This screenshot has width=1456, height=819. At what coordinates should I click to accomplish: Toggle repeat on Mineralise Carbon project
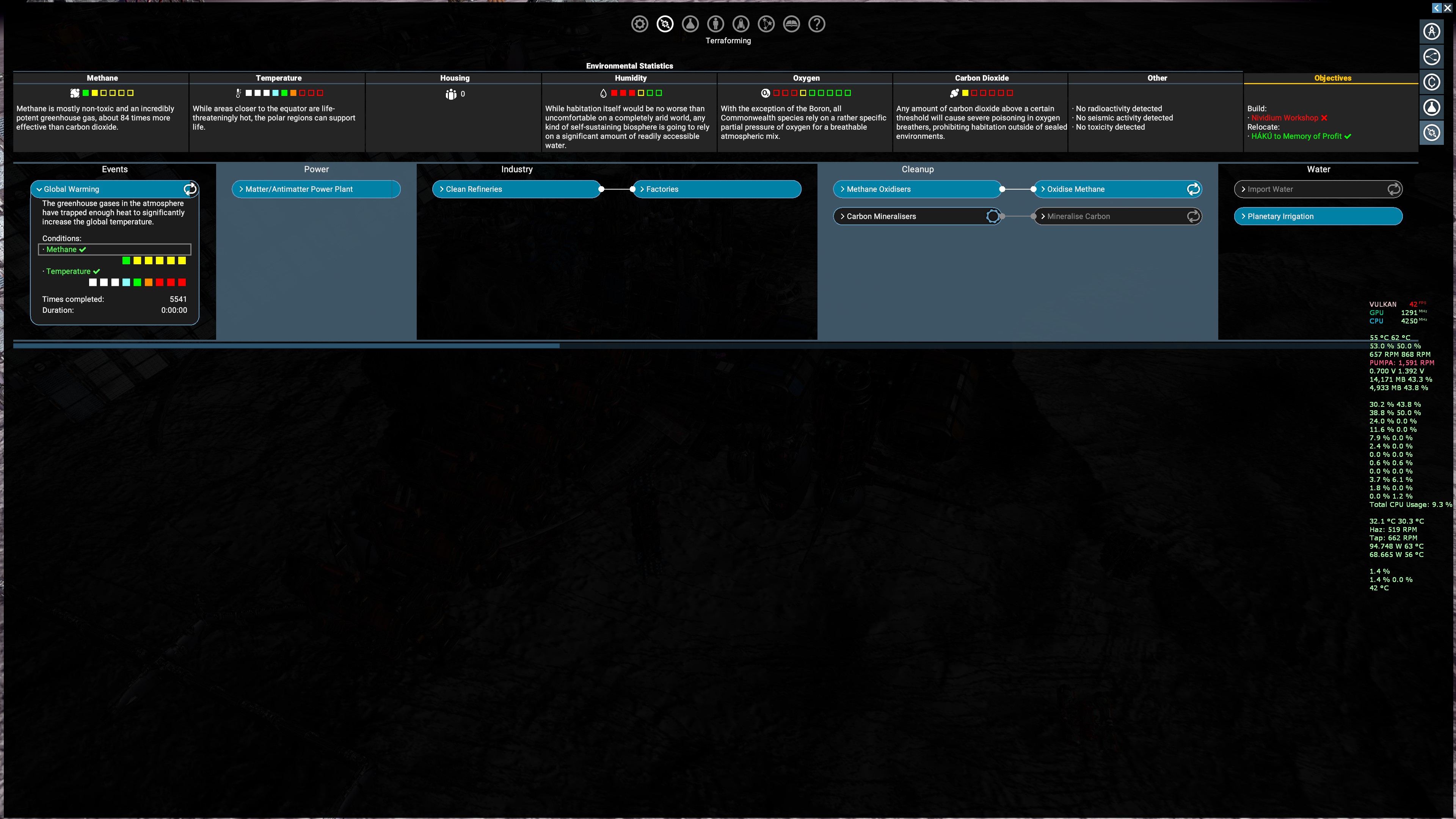[x=1193, y=217]
